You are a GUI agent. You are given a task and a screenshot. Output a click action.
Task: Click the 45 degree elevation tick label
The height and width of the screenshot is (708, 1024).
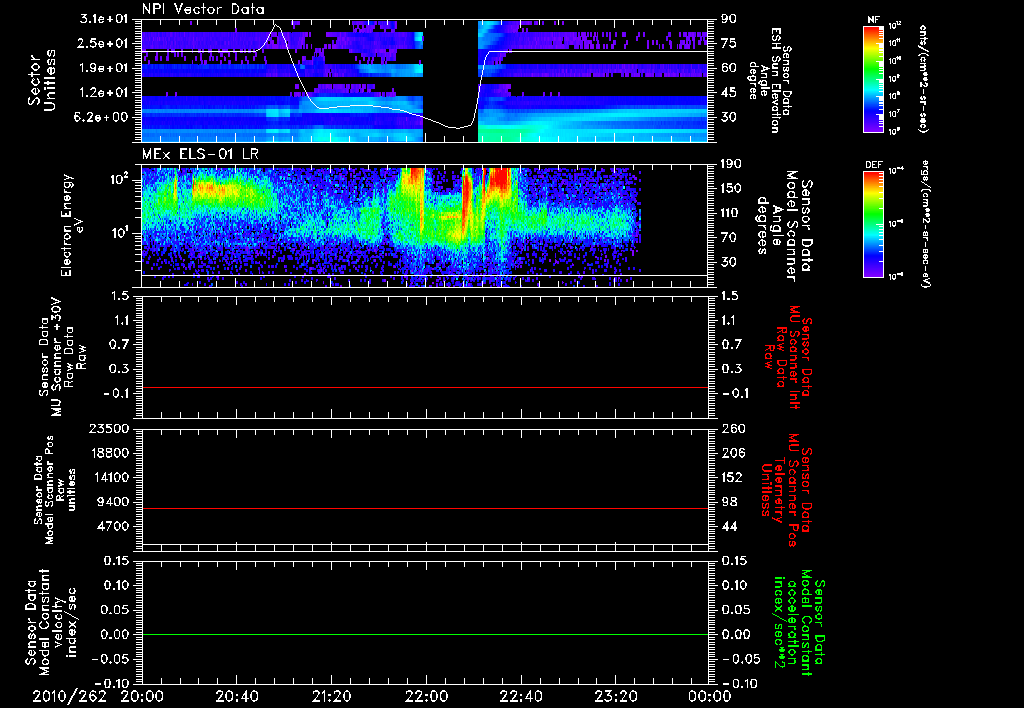729,93
